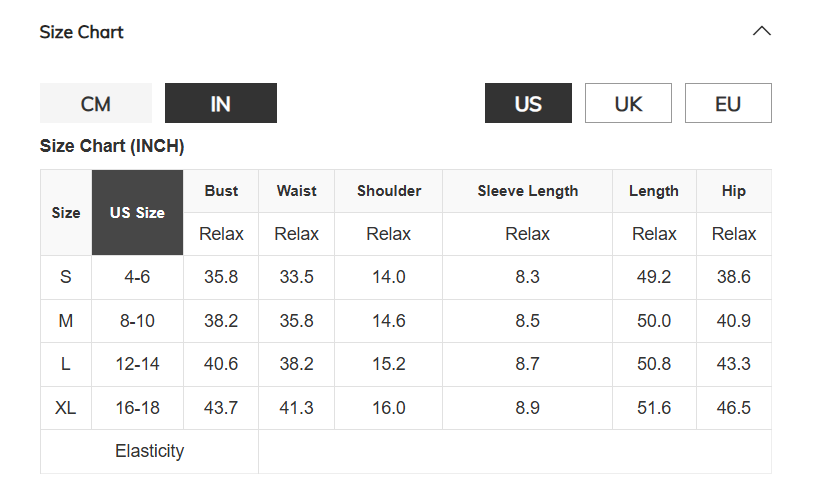Click the 12-14 US size cell
829x488 pixels.
coord(137,364)
